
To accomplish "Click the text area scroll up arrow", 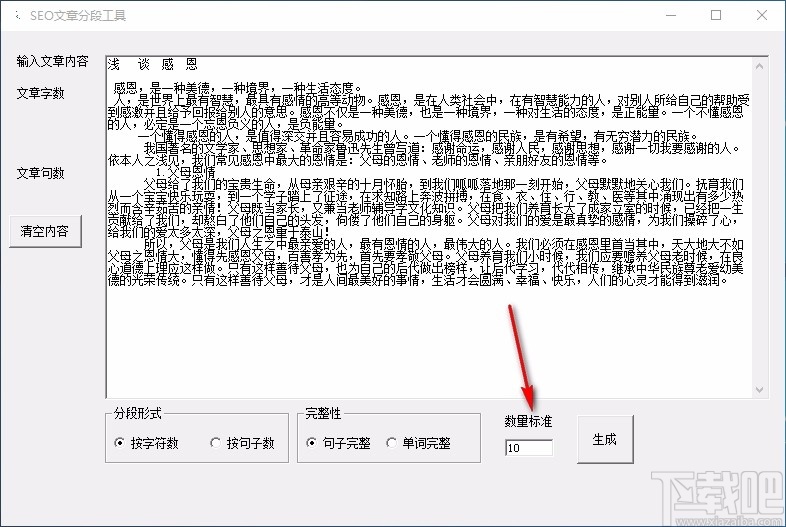I will point(759,66).
